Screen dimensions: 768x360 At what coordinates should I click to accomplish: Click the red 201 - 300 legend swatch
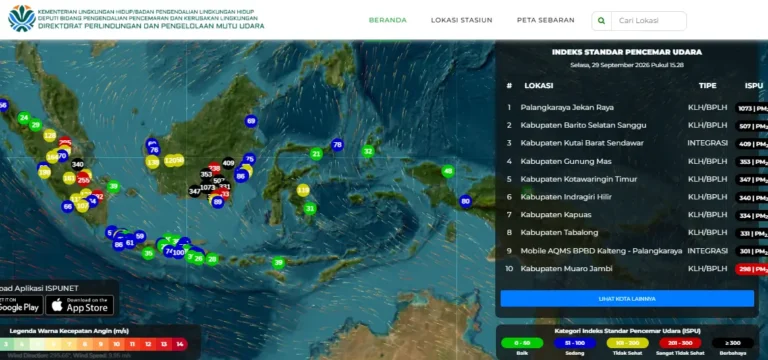pos(680,343)
